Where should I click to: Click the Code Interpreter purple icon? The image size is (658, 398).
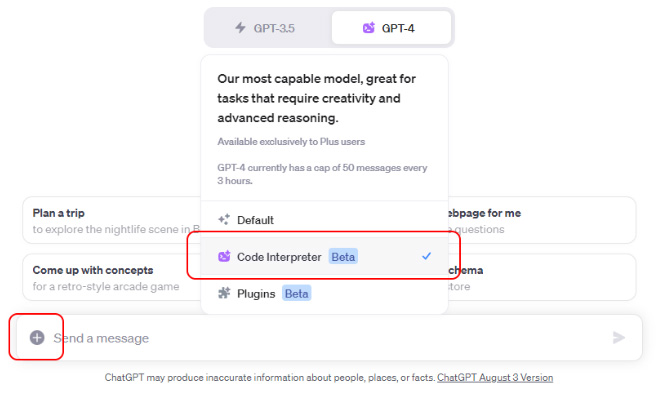[x=224, y=256]
